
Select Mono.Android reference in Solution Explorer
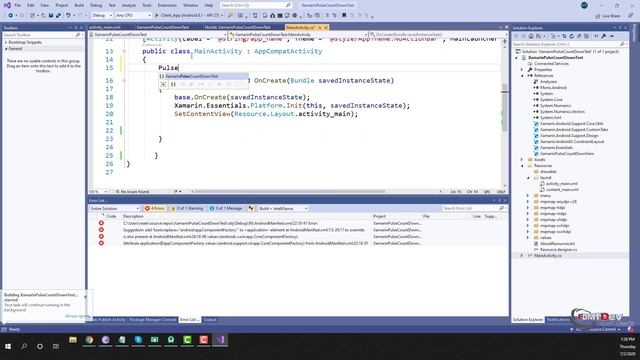tap(553, 88)
